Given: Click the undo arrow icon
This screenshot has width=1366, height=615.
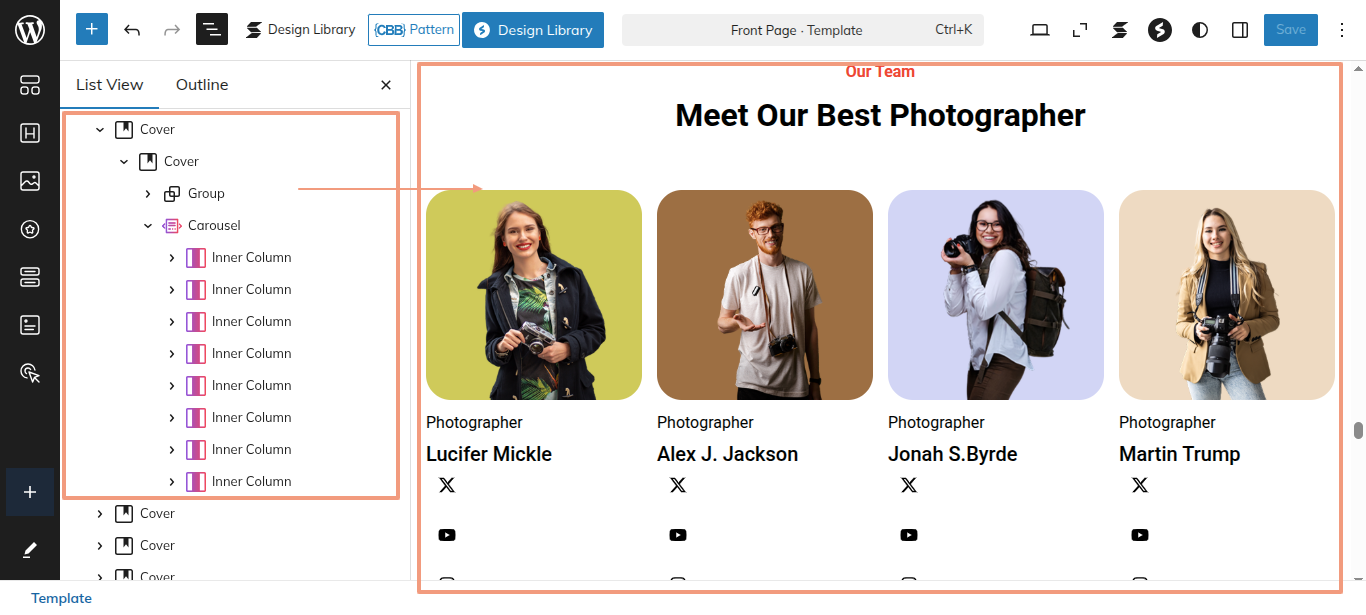Looking at the screenshot, I should tap(132, 30).
